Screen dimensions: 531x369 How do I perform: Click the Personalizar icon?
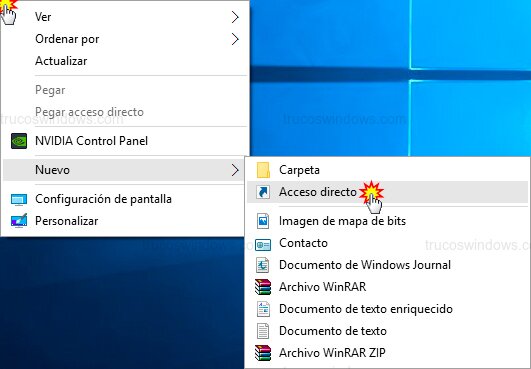click(x=19, y=221)
